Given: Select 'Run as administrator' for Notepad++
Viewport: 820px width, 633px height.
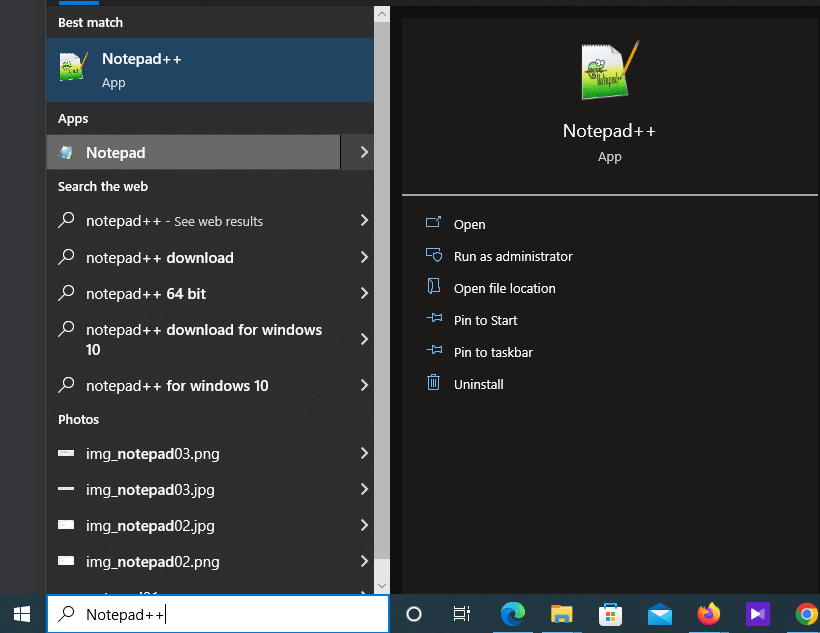Looking at the screenshot, I should click(512, 257).
